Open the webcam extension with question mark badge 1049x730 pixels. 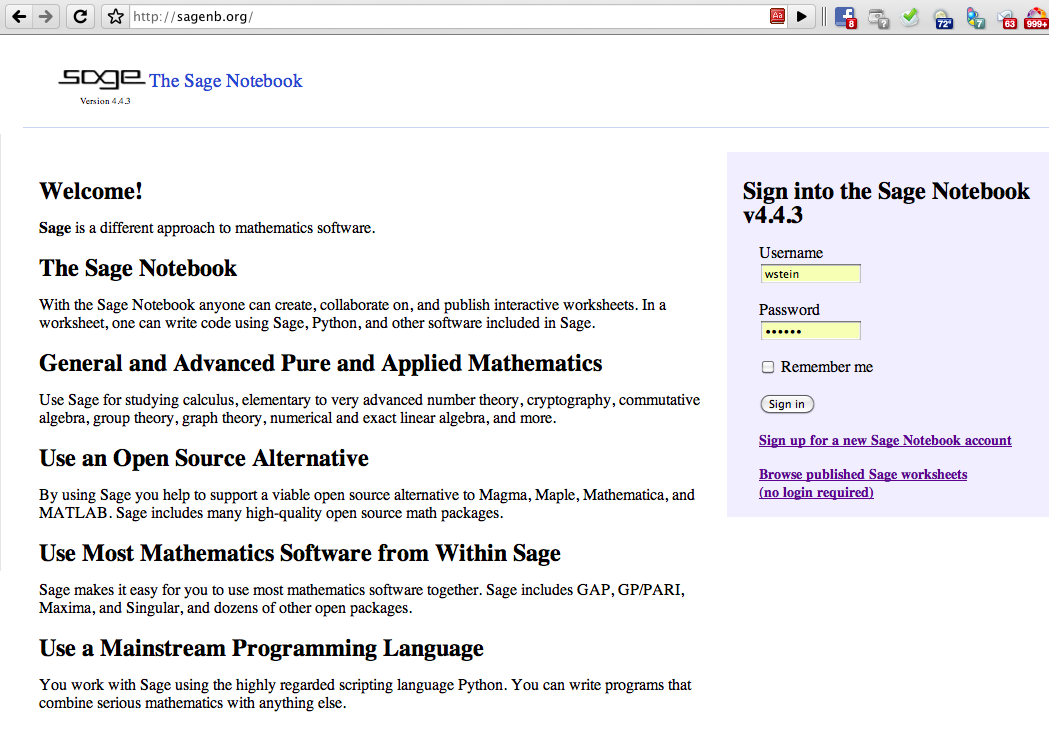pyautogui.click(x=878, y=17)
